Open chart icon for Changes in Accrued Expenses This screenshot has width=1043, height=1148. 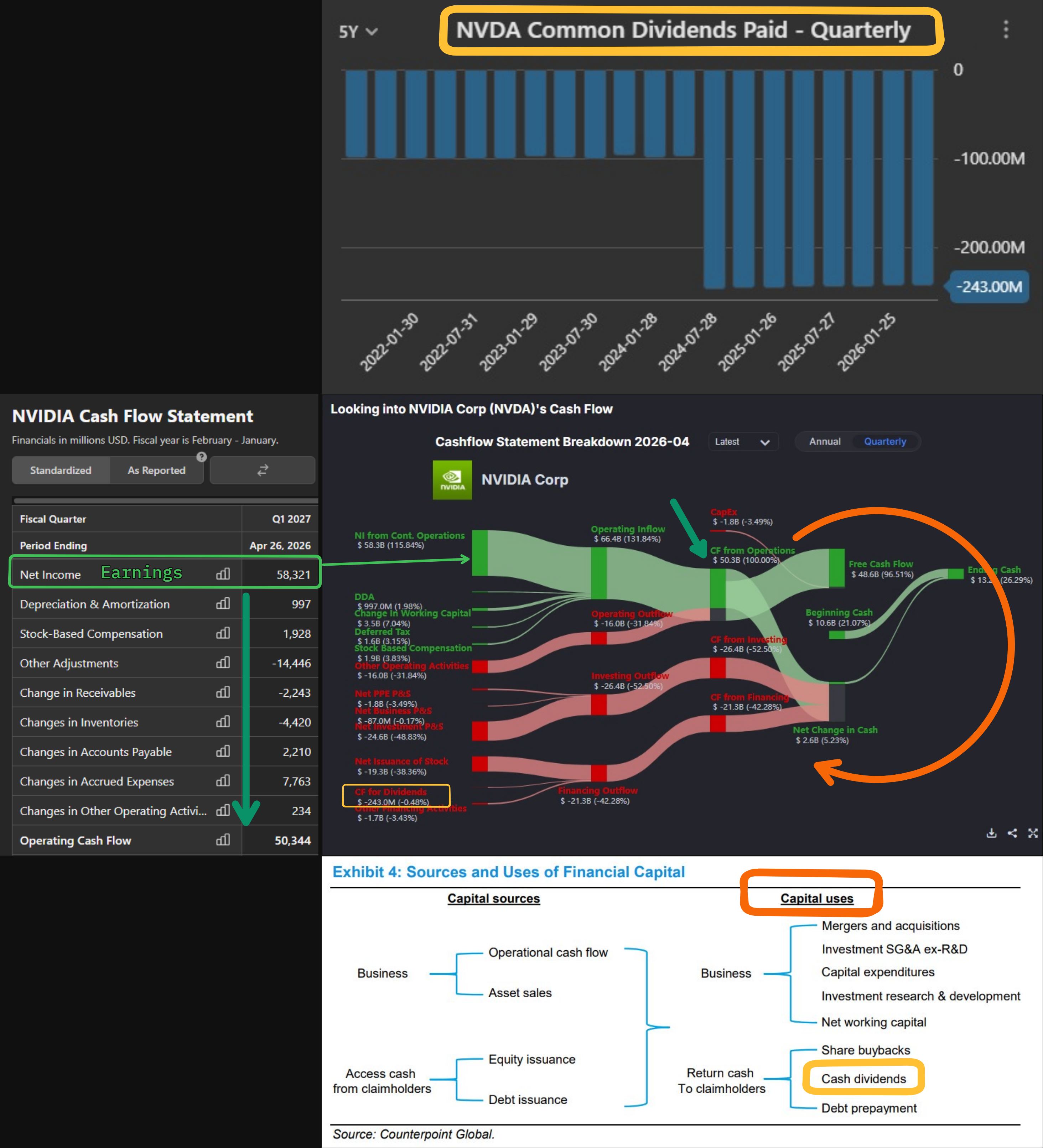tap(223, 781)
